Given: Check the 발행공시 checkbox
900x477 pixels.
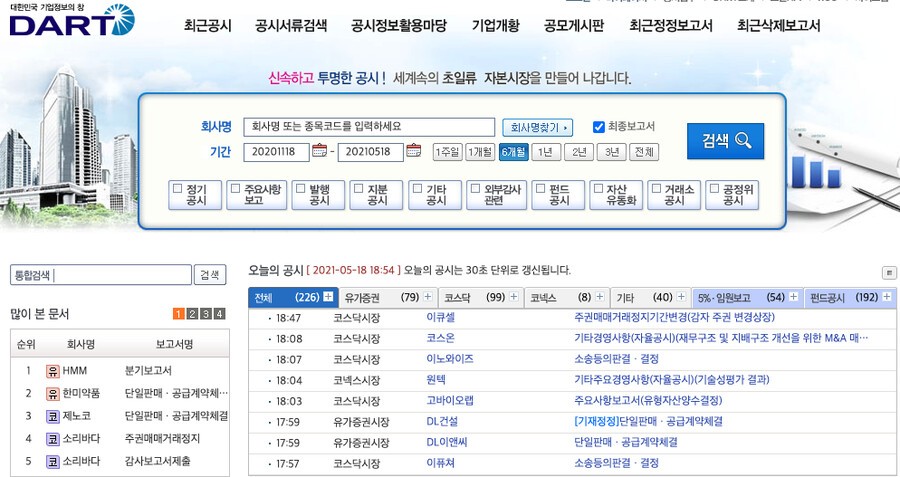Looking at the screenshot, I should (300, 188).
